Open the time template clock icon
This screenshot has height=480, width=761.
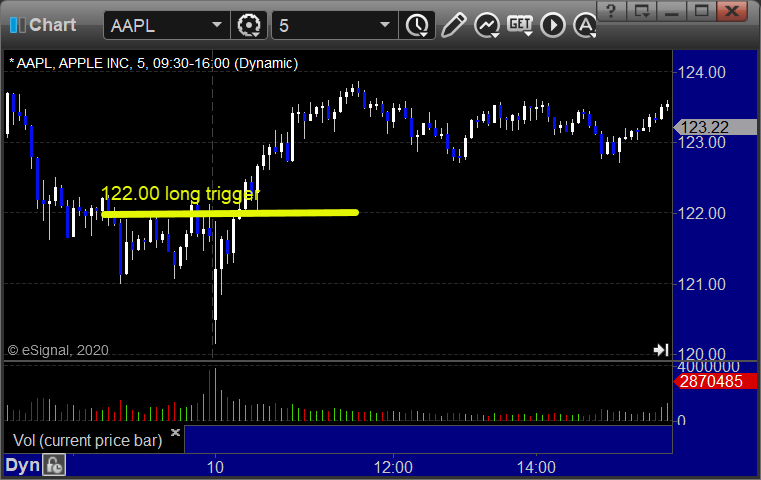416,25
